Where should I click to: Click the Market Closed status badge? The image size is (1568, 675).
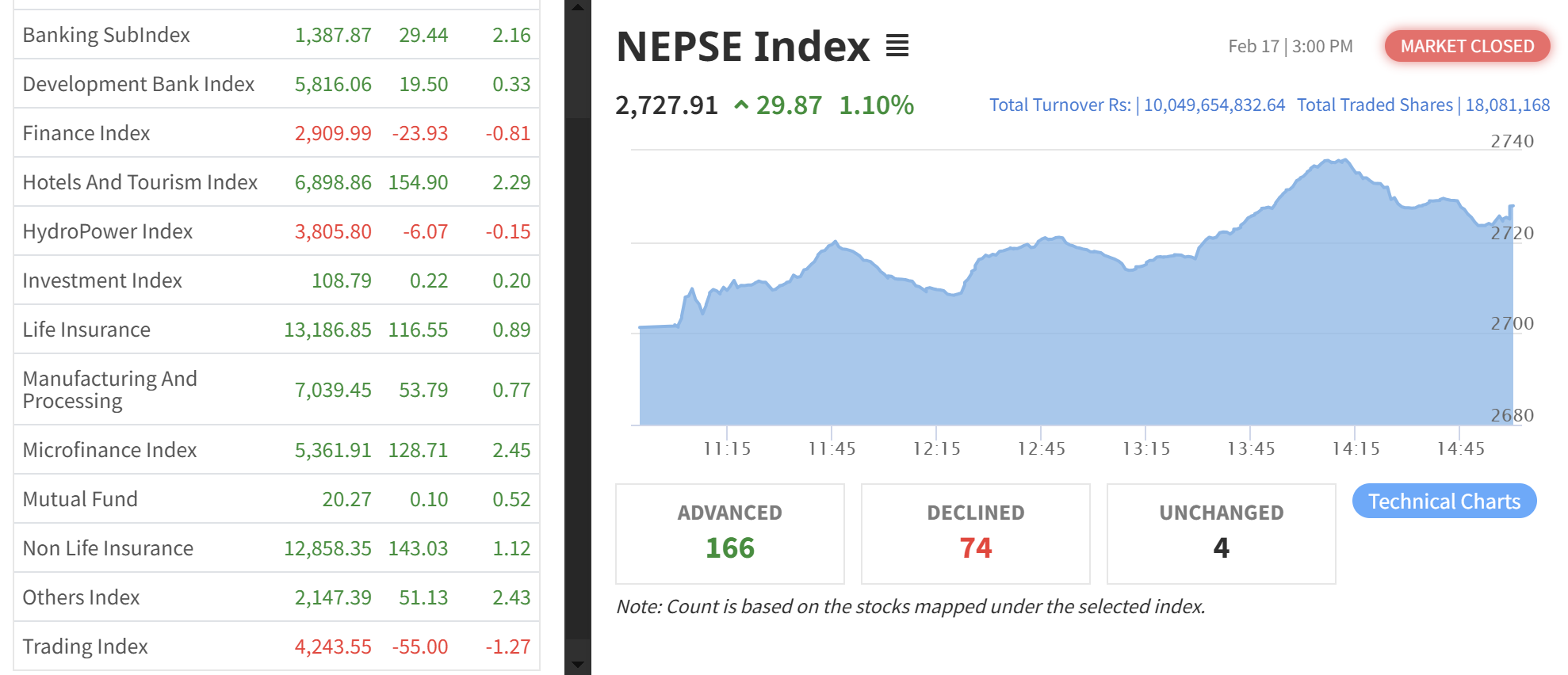coord(1467,46)
